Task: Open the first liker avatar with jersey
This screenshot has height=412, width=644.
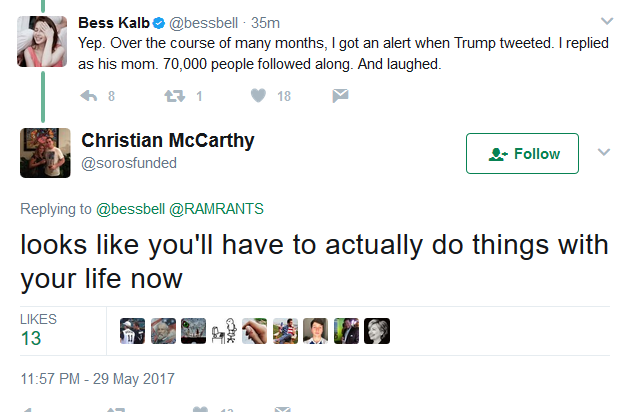Action: click(132, 331)
